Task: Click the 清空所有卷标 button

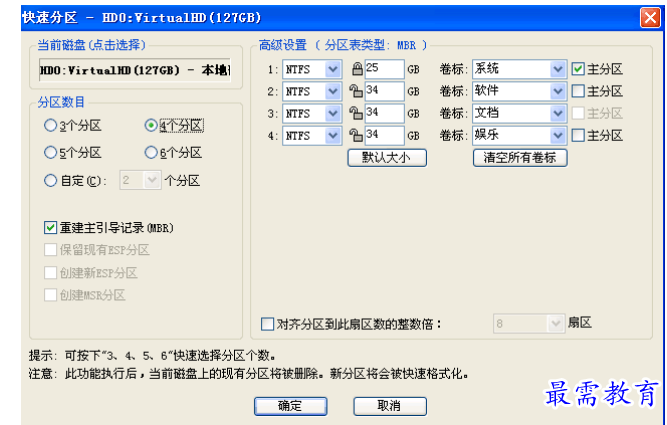Action: 520,158
